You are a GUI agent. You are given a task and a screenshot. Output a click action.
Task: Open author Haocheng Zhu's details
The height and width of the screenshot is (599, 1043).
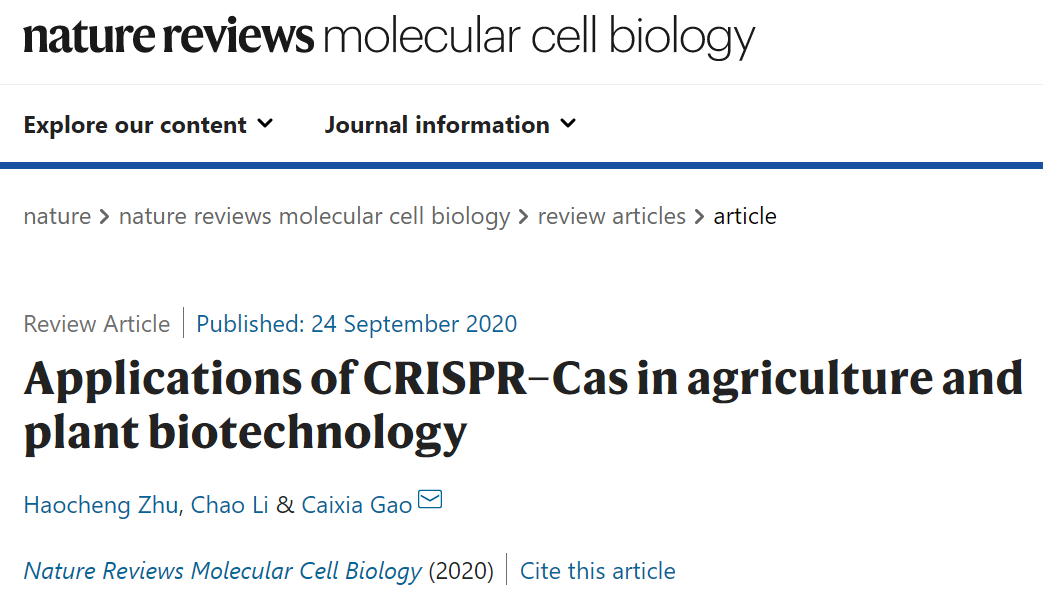pyautogui.click(x=101, y=505)
